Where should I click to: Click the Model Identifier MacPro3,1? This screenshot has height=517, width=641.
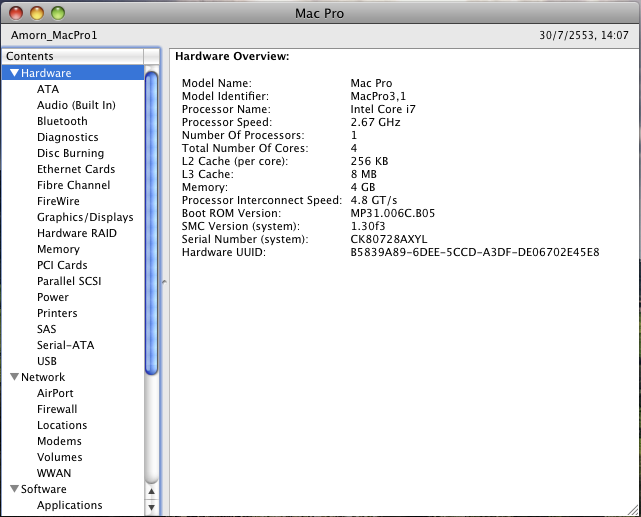[x=378, y=96]
